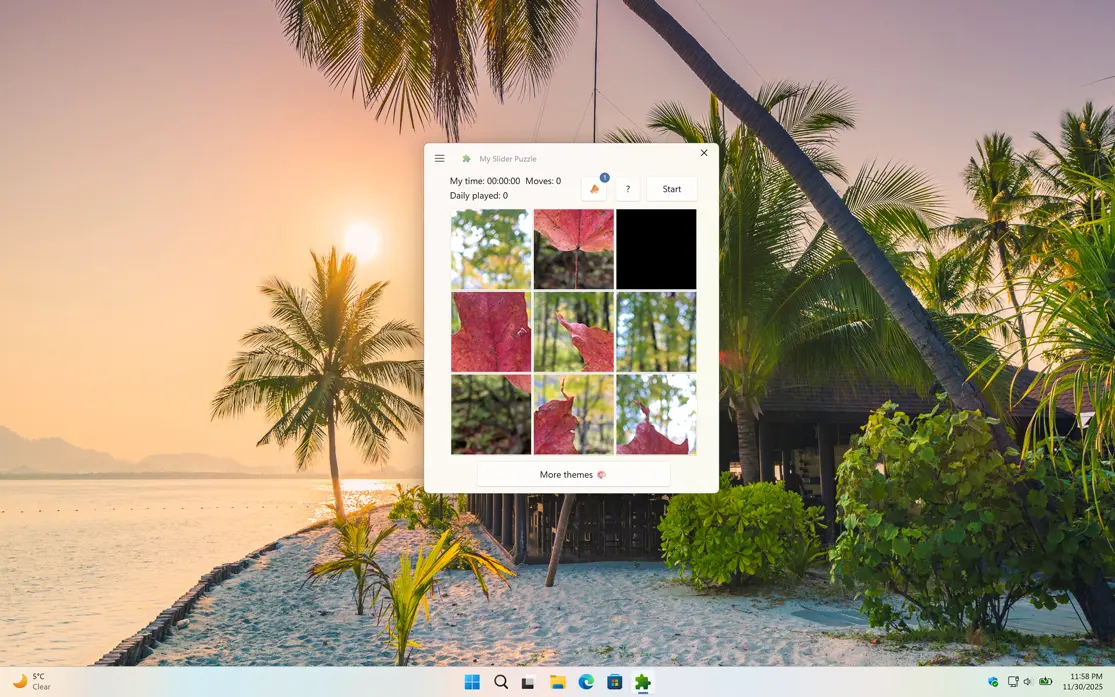Image resolution: width=1115 pixels, height=697 pixels.
Task: Click the green puzzle piece taskbar icon
Action: pyautogui.click(x=643, y=682)
